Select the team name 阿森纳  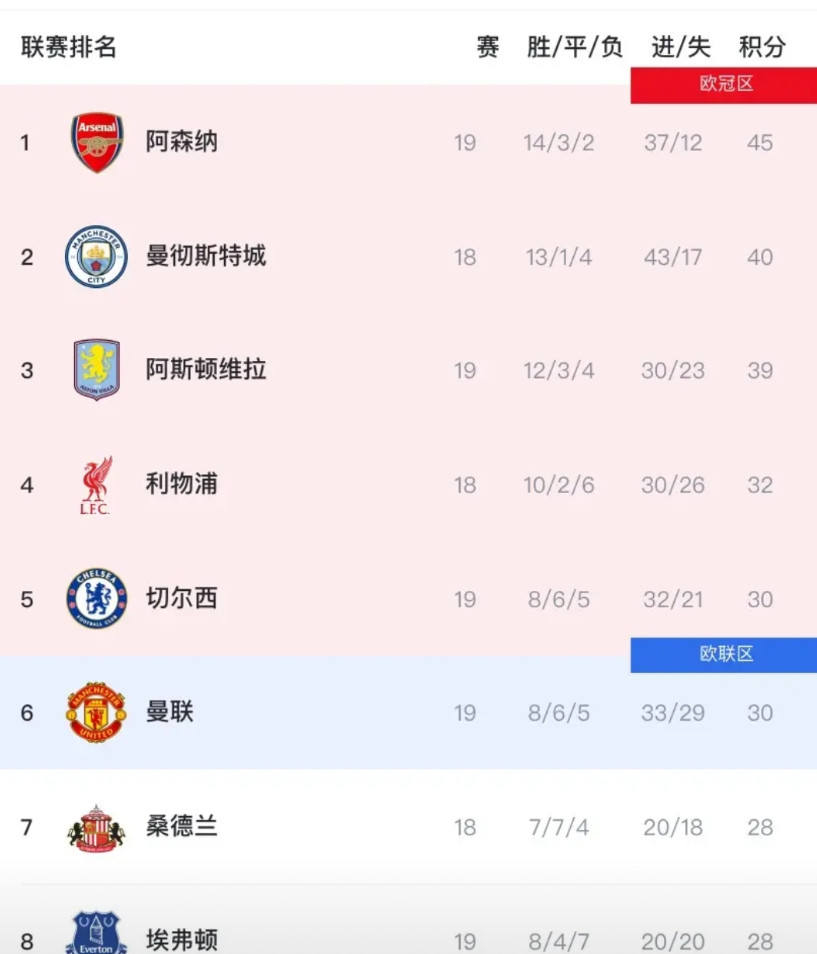[181, 142]
